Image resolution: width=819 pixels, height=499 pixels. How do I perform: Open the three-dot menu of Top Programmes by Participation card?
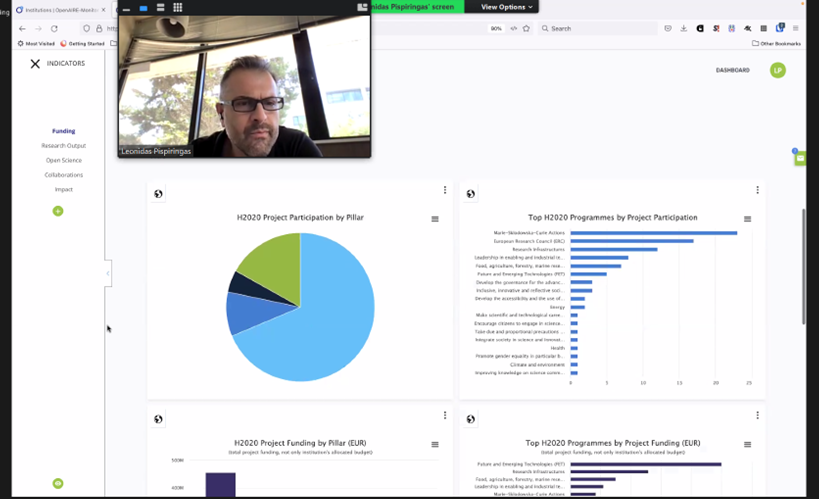pos(757,190)
